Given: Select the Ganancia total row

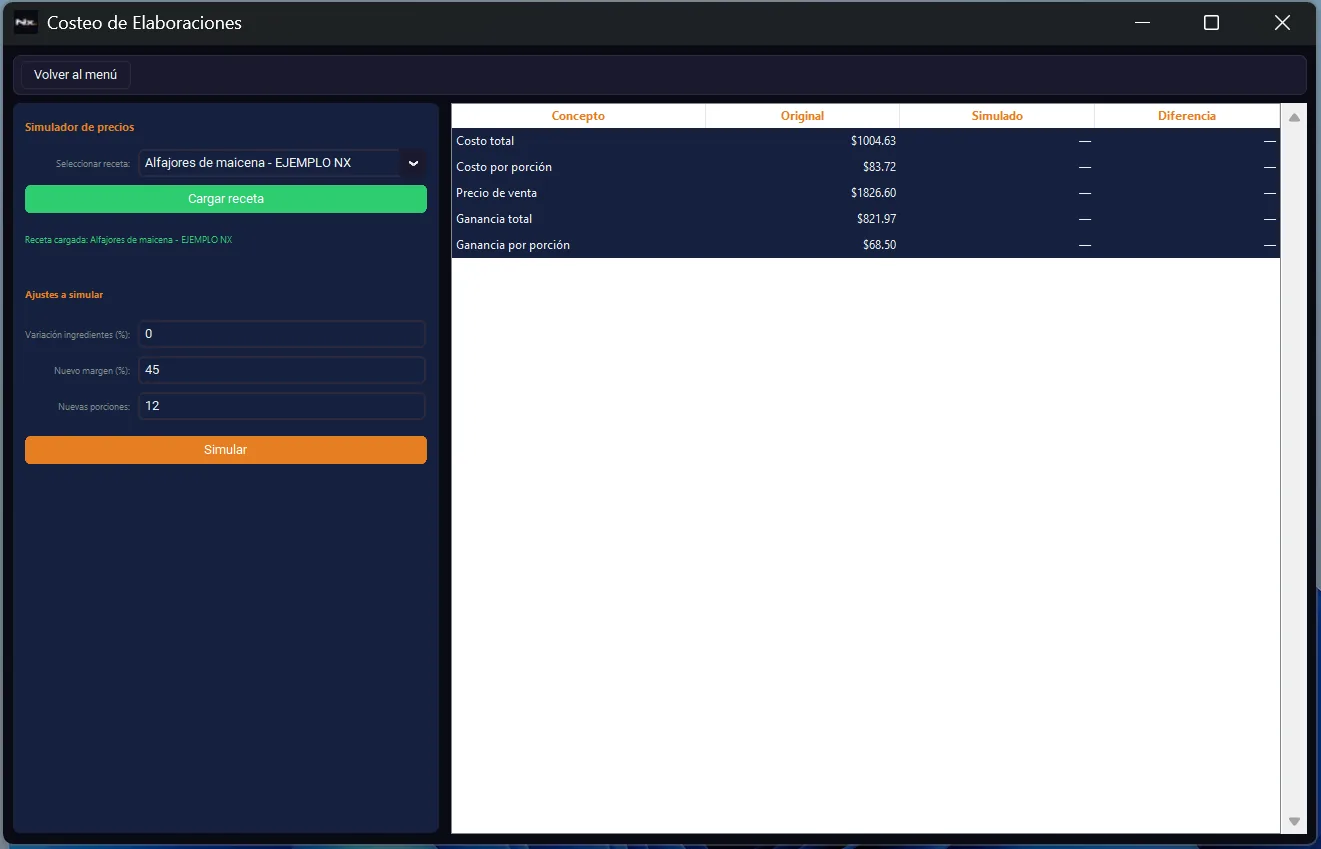Looking at the screenshot, I should click(x=866, y=219).
